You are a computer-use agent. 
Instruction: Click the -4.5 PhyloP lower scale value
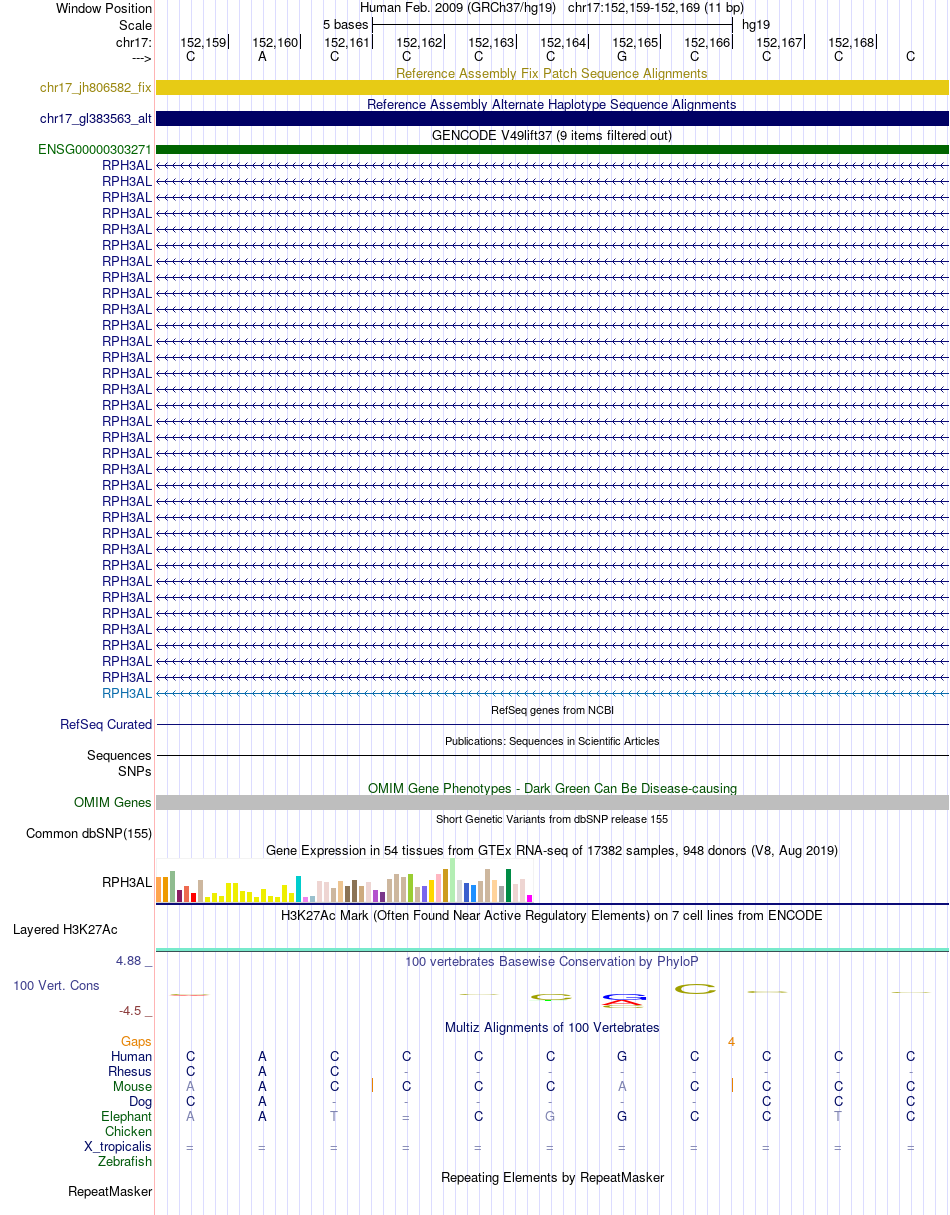point(136,1010)
